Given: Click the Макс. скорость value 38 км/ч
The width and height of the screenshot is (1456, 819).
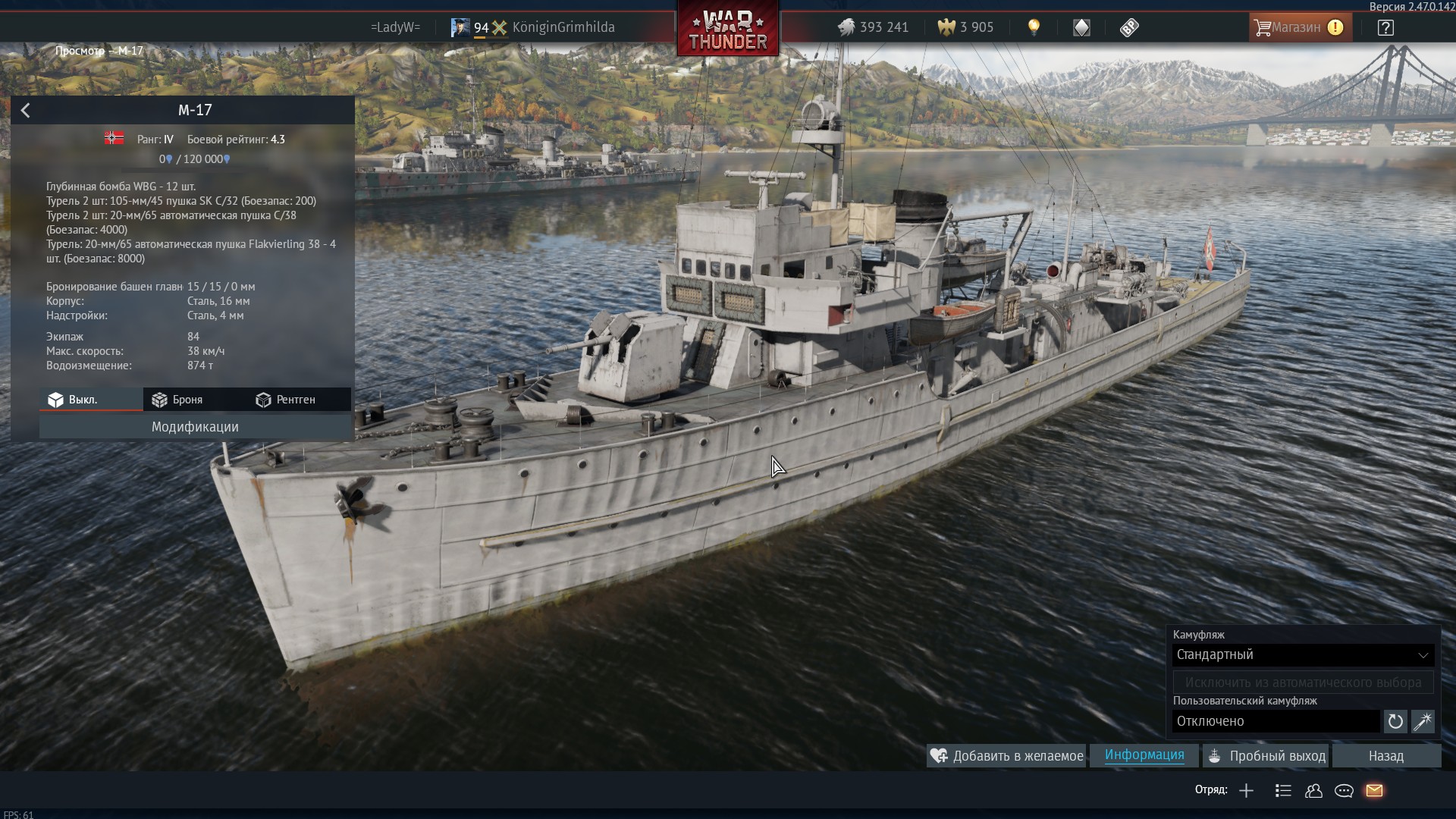Looking at the screenshot, I should click(206, 351).
